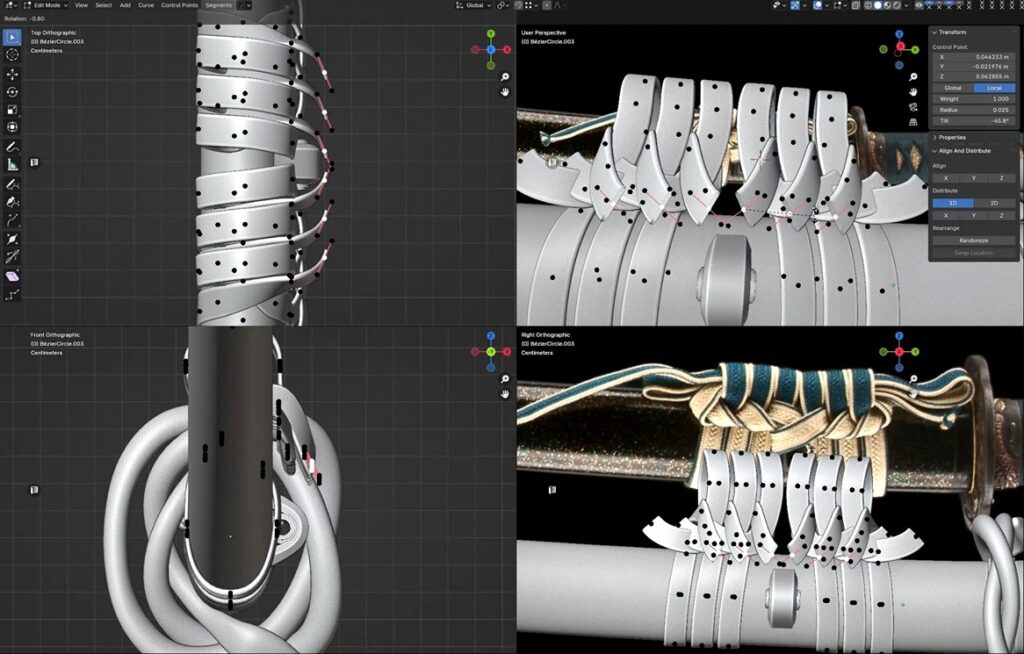Viewport: 1024px width, 654px height.
Task: Click Align Y button
Action: pyautogui.click(x=974, y=178)
